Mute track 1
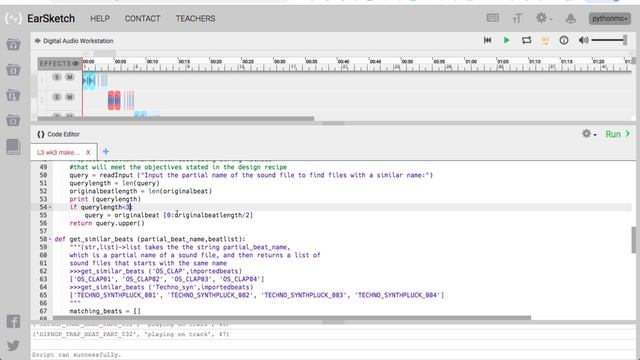The image size is (640, 360). 70,77
